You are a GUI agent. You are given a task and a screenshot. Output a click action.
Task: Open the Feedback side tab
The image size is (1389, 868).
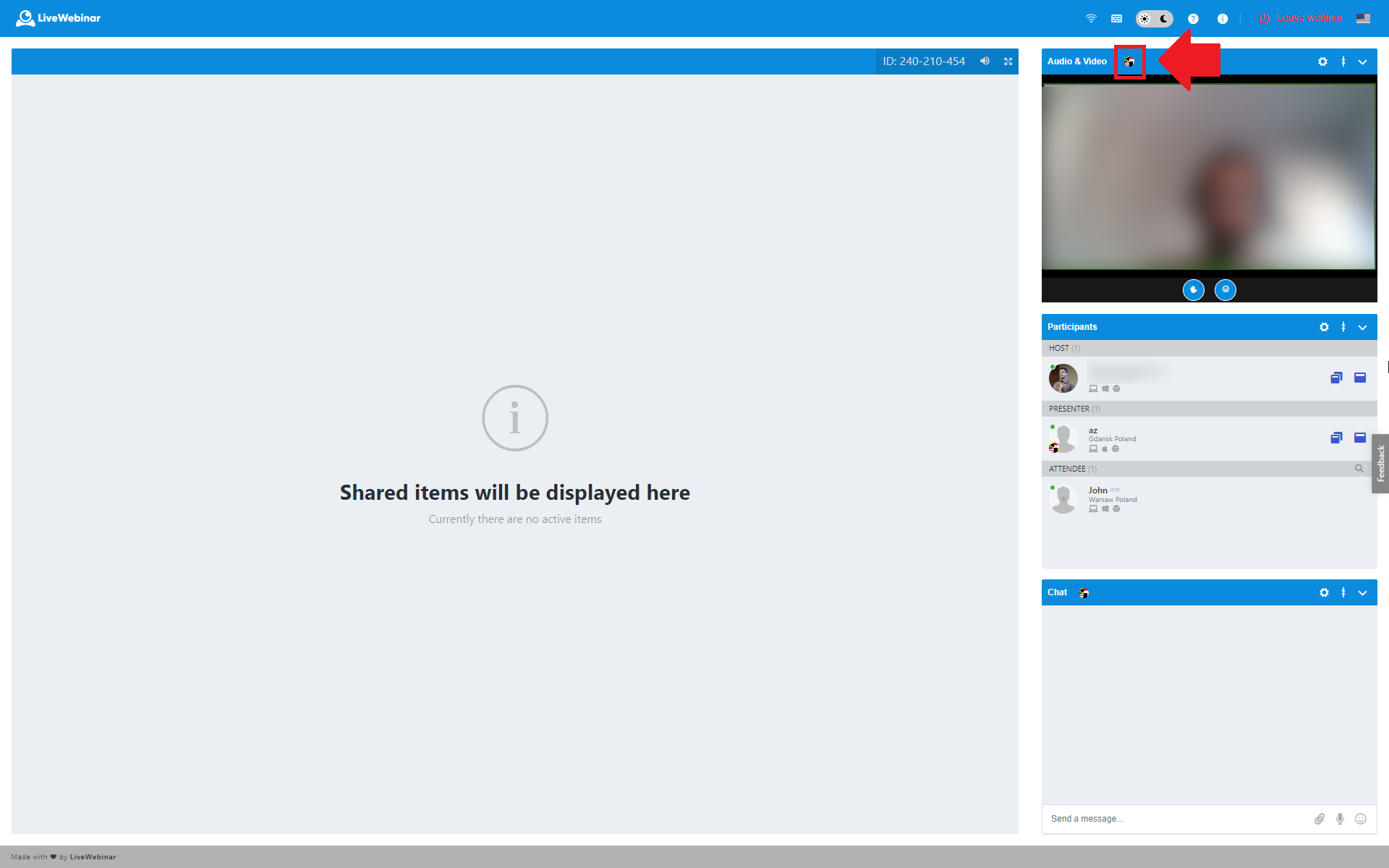click(1380, 464)
